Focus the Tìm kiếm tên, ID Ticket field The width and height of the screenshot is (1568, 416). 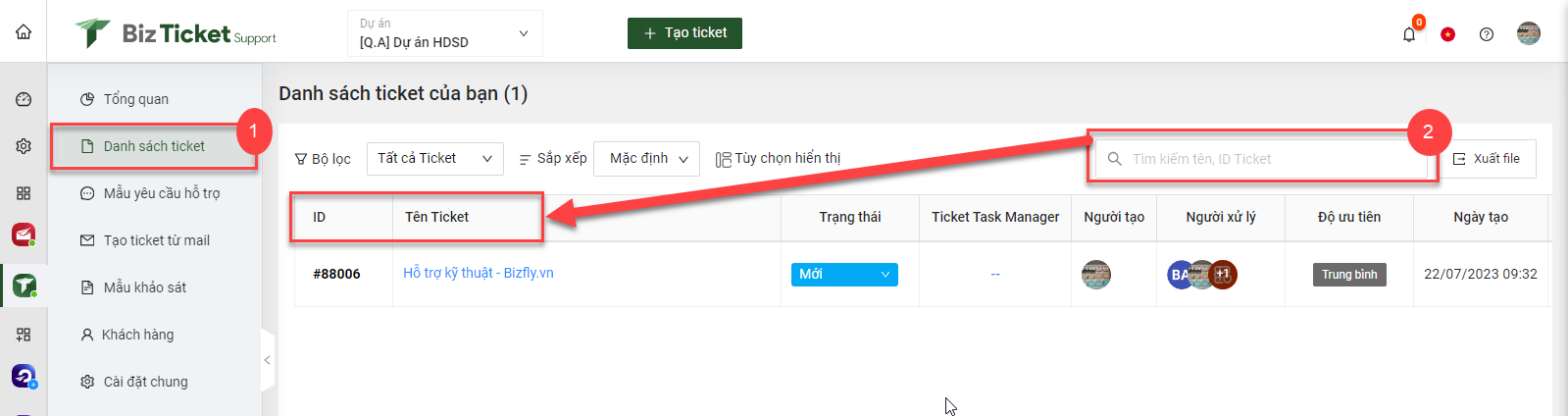click(x=1261, y=159)
